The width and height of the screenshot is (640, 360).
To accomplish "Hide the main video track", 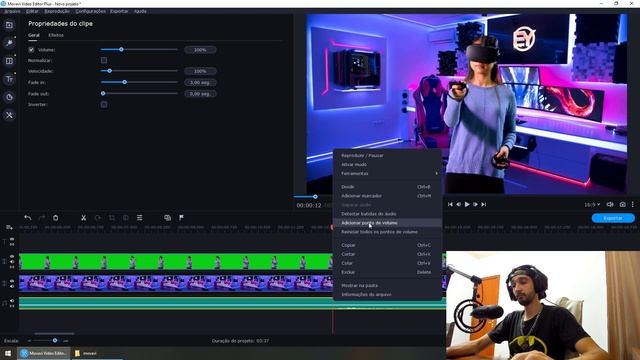I will click(x=12, y=281).
